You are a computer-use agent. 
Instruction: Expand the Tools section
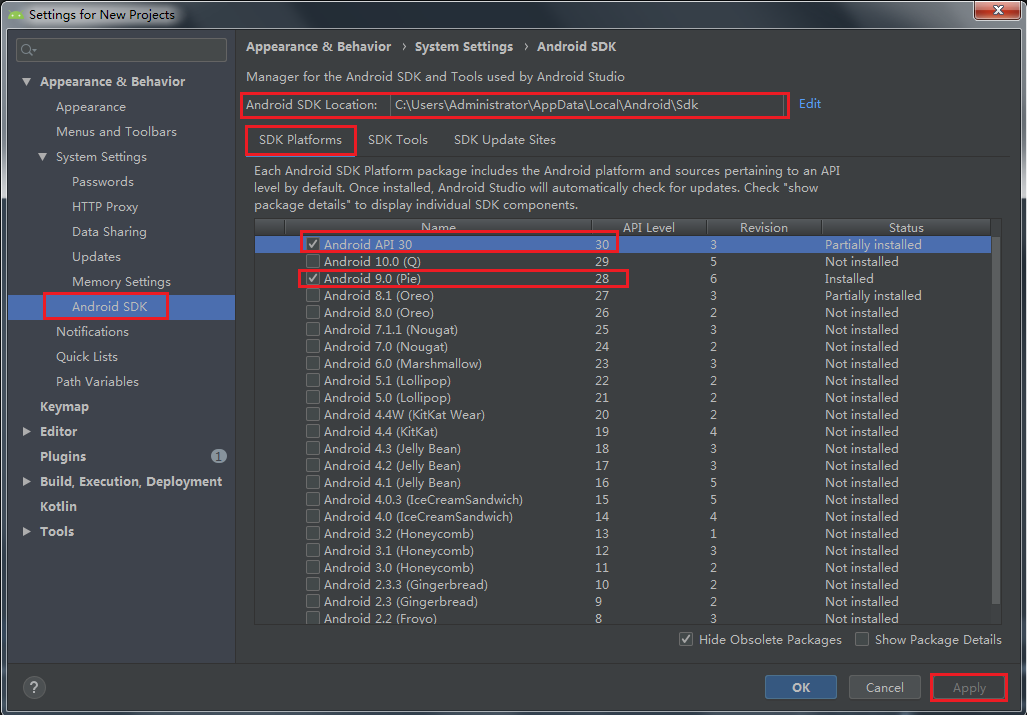pos(28,531)
